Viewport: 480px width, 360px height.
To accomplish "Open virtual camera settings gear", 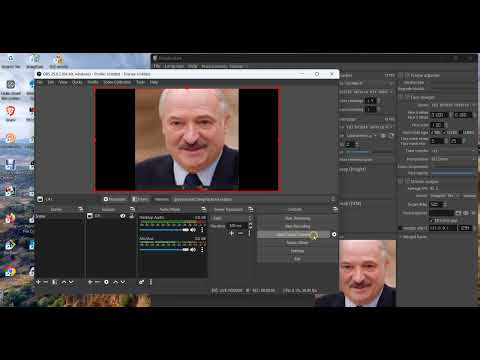I will tap(334, 235).
